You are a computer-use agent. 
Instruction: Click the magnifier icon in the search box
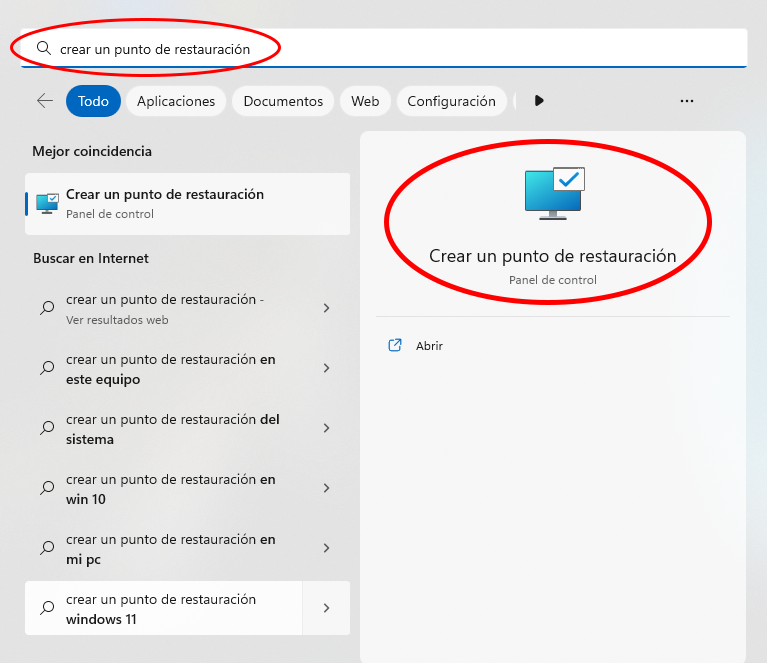pyautogui.click(x=43, y=48)
